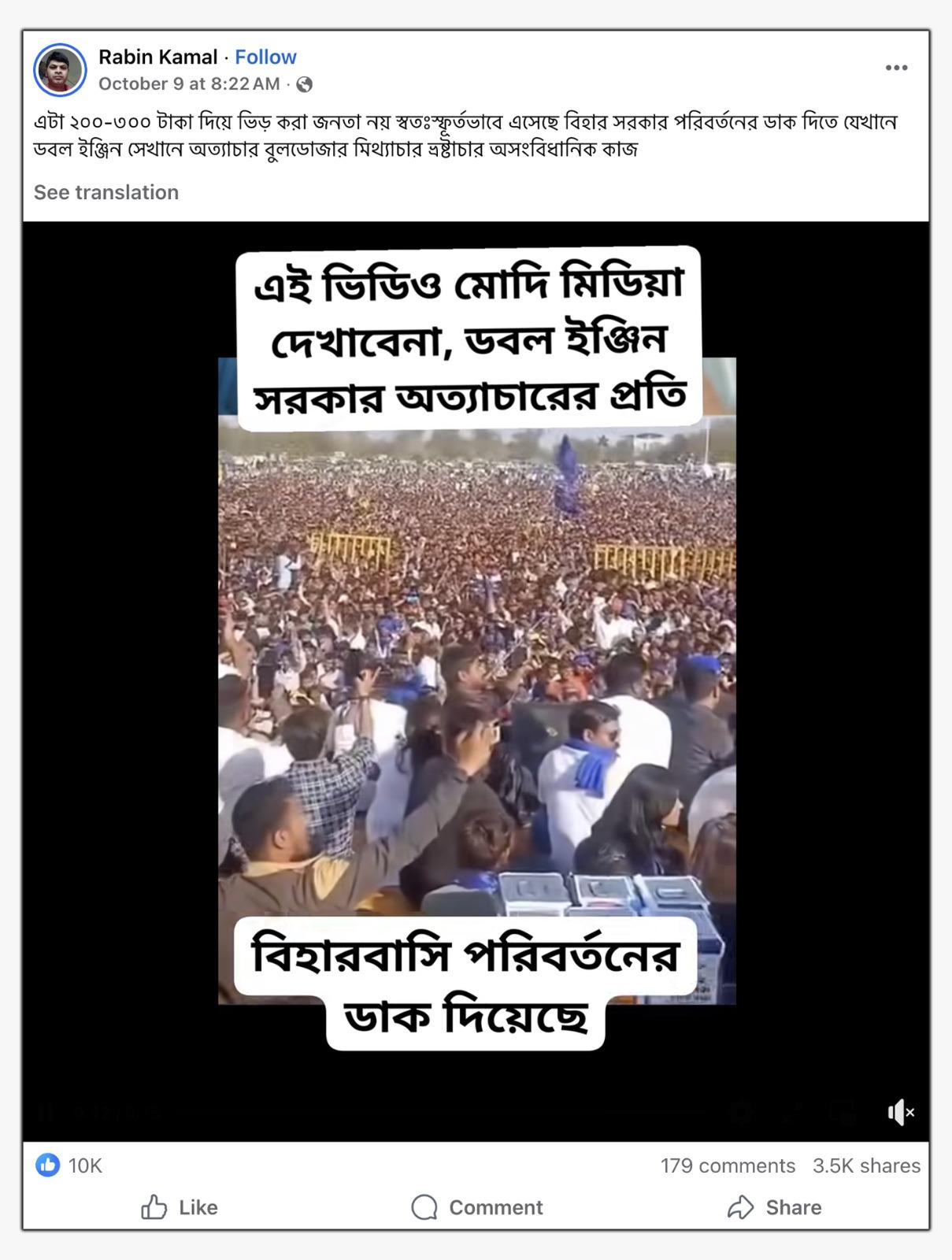The height and width of the screenshot is (1260, 952).
Task: Open the three-dot post options menu
Action: point(896,68)
